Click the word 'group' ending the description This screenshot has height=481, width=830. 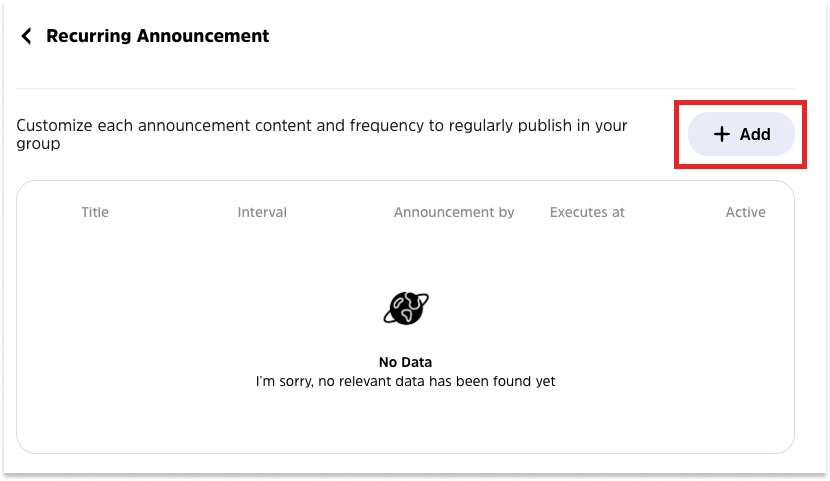[38, 144]
